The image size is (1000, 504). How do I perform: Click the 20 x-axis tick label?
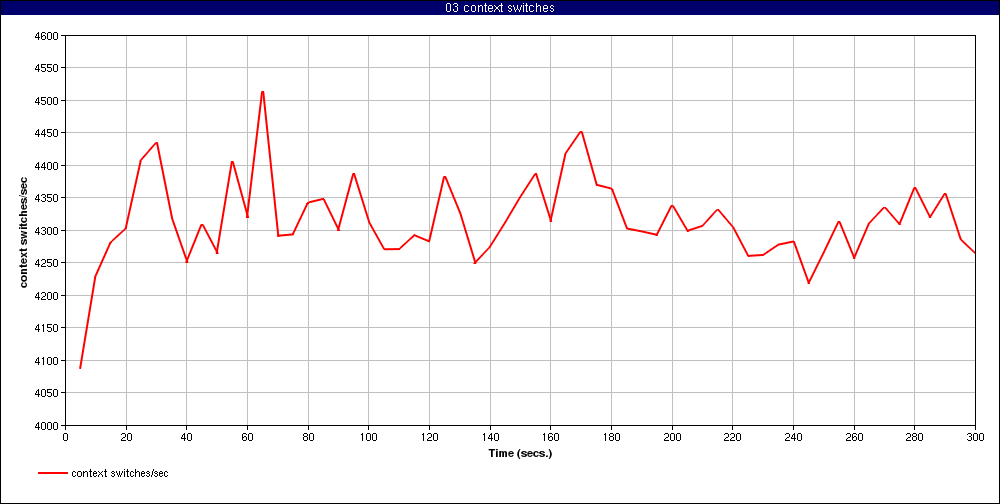pos(126,437)
